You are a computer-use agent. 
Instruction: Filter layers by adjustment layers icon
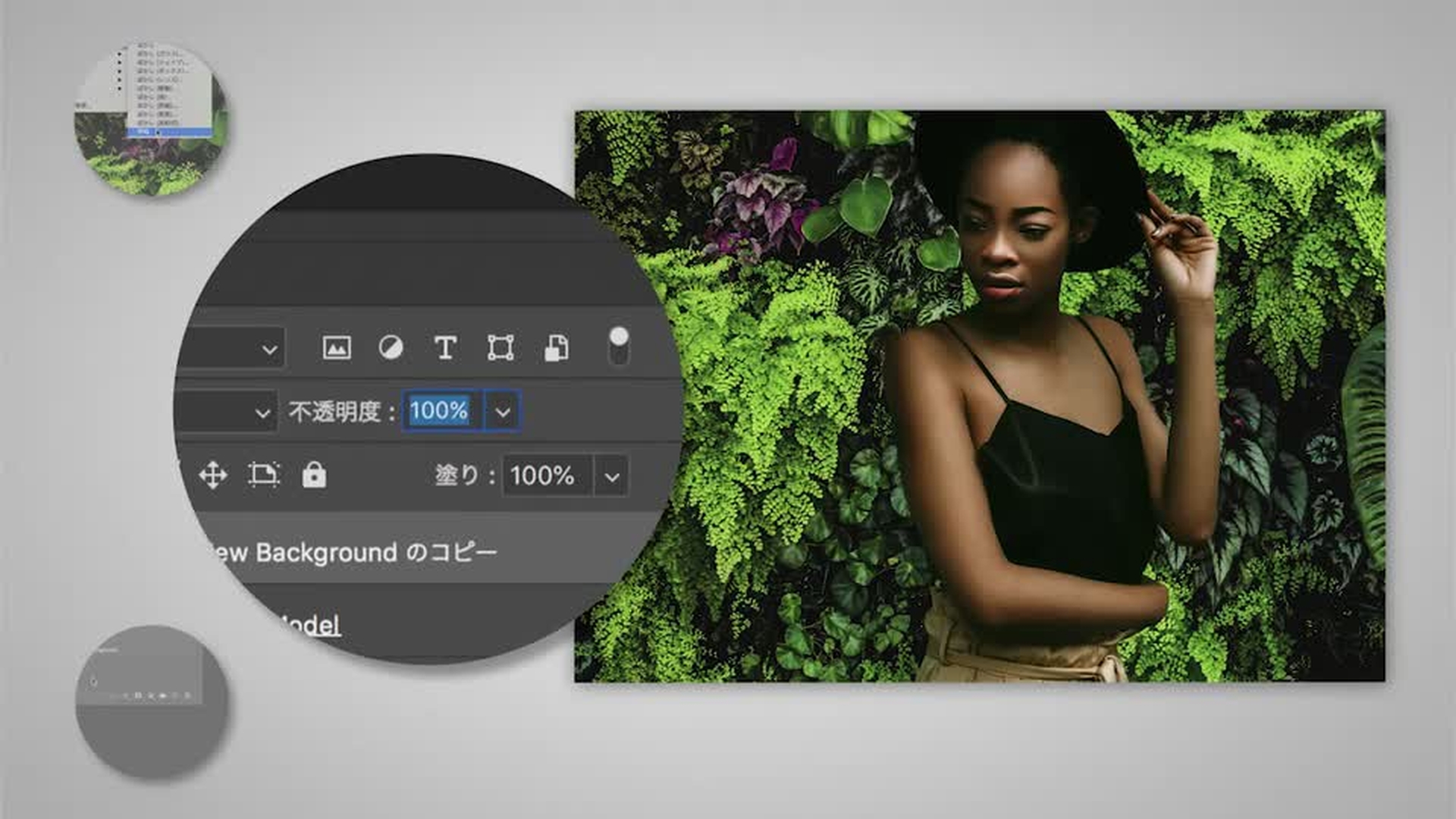[x=391, y=348]
